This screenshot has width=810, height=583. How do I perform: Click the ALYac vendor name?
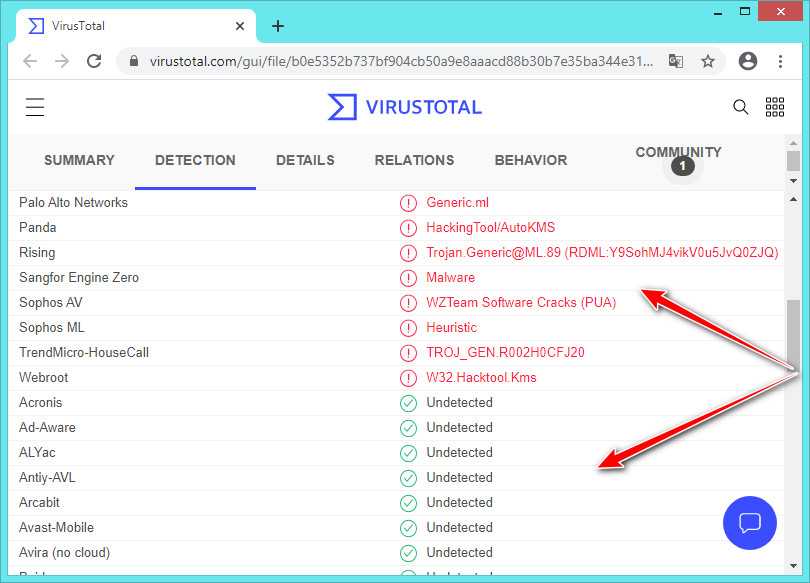tap(37, 452)
